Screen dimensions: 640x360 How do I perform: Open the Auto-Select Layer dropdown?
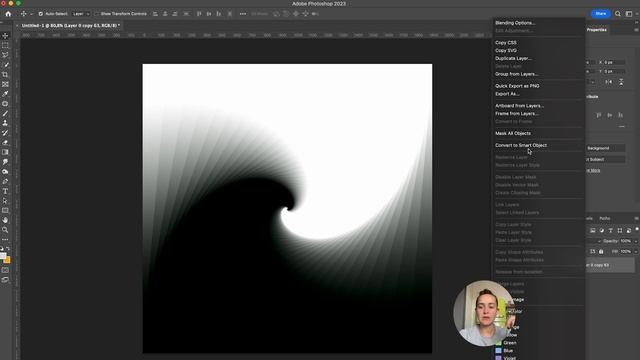pos(81,14)
